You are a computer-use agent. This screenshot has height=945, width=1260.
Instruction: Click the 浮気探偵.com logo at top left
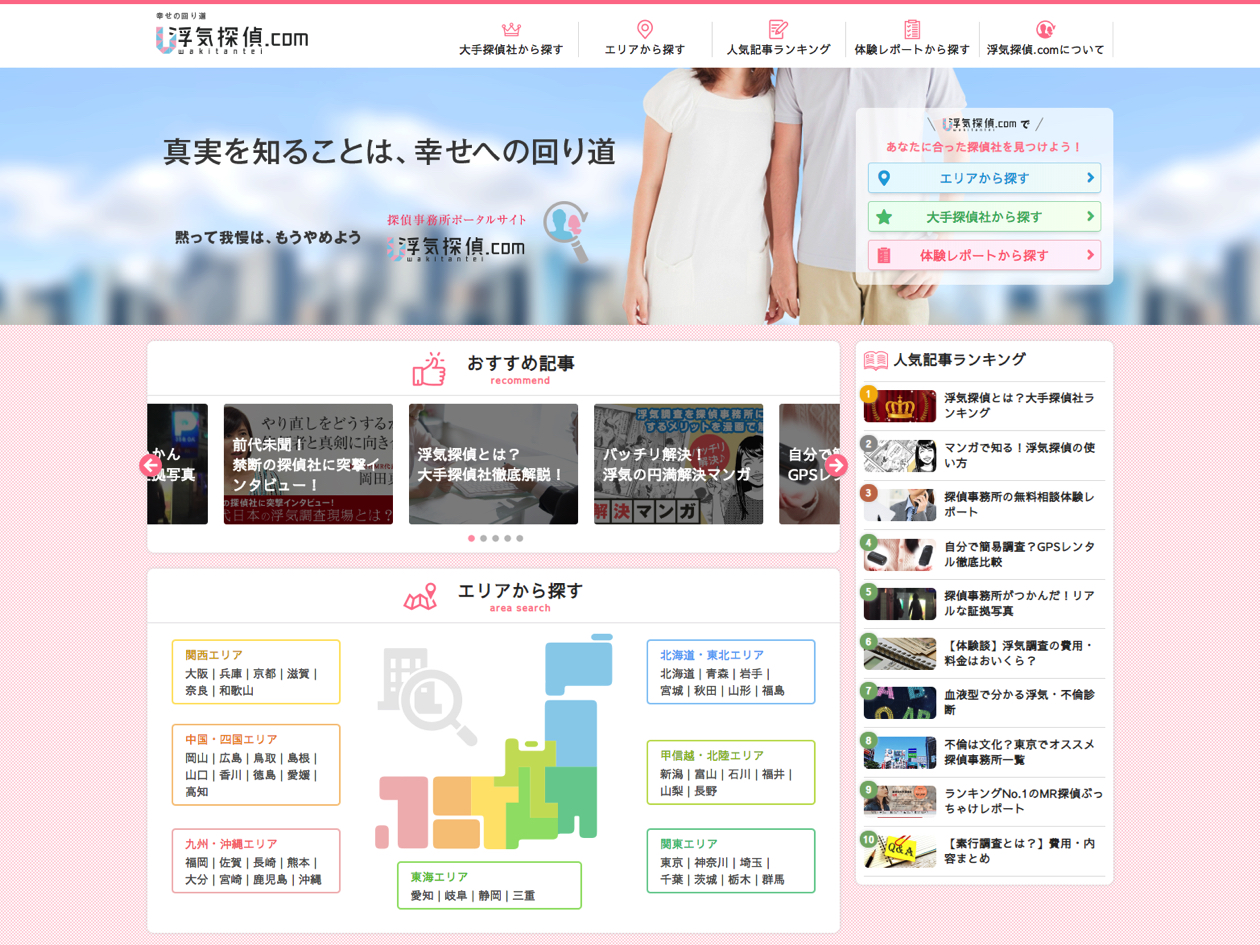(232, 36)
